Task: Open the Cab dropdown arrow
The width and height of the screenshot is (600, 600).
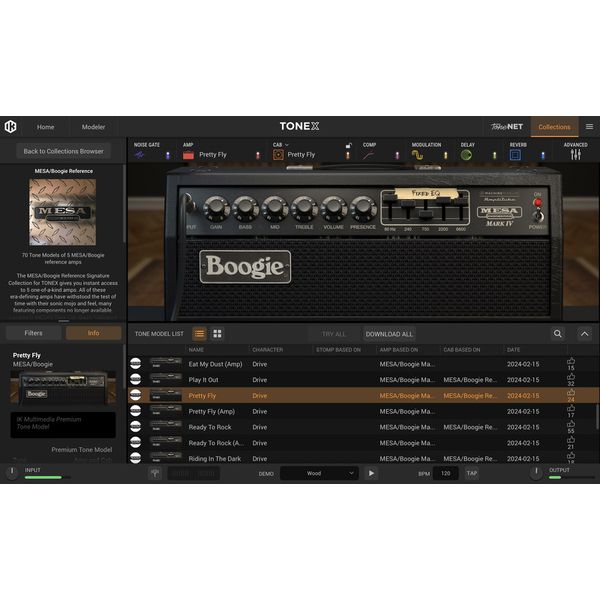Action: (287, 145)
